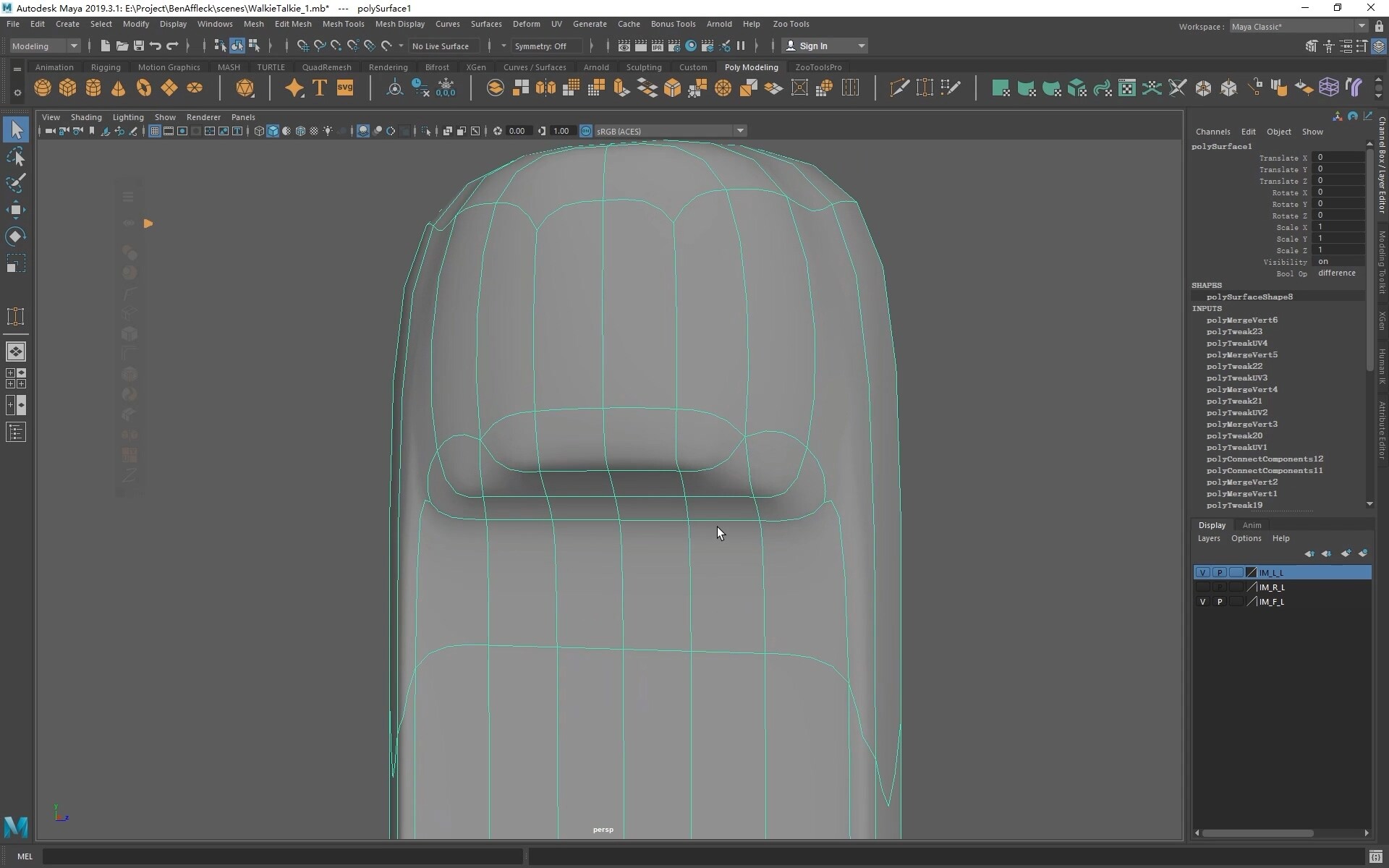Open the No Live Surface dropdown
The image size is (1389, 868).
(x=441, y=46)
